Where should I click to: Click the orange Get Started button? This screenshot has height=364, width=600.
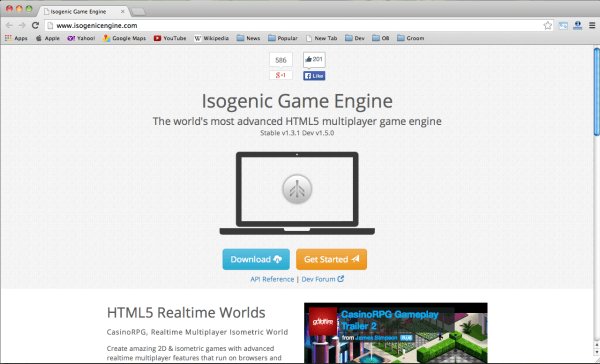(x=331, y=260)
